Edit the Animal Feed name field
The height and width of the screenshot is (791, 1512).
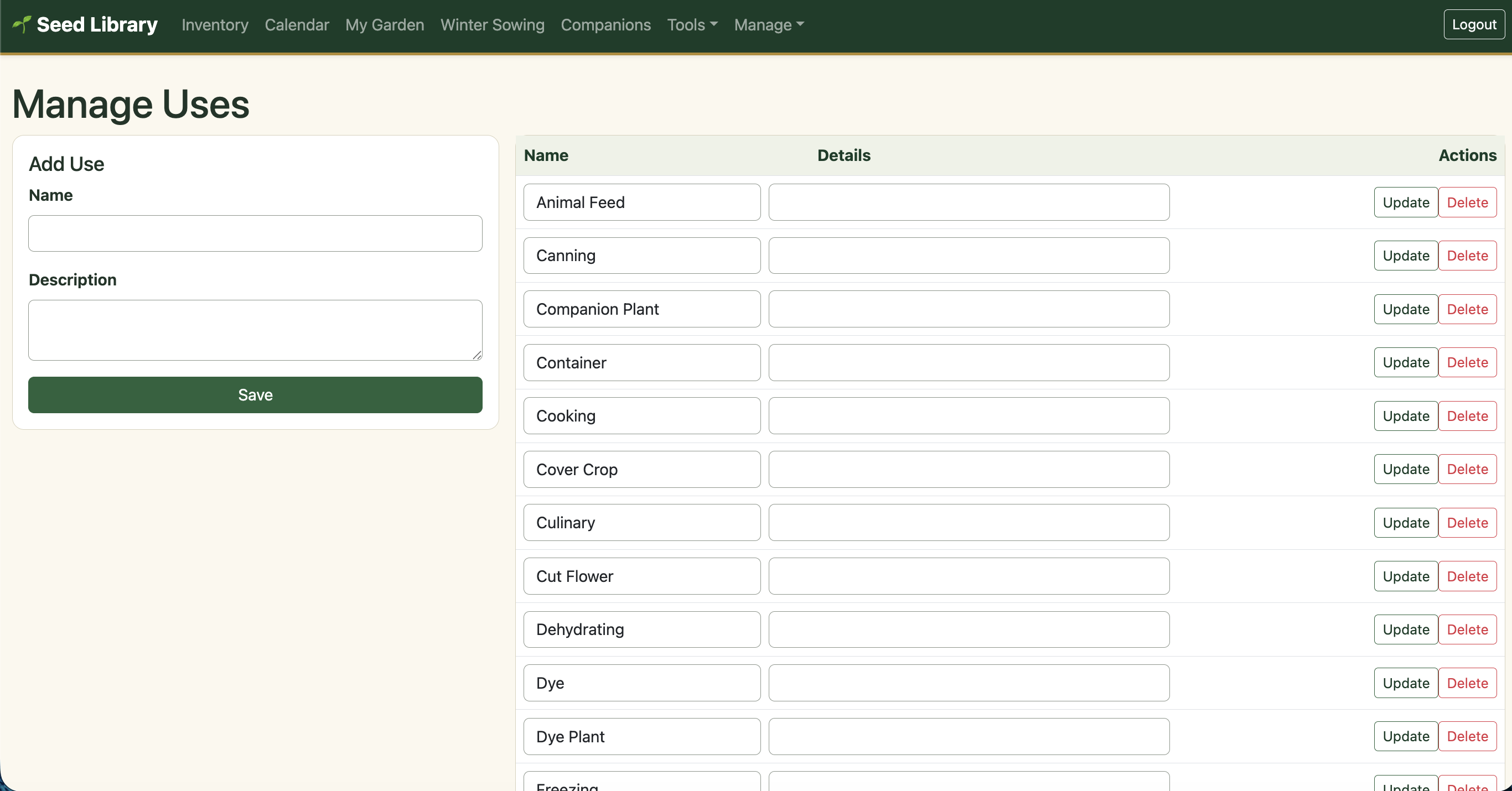click(642, 202)
